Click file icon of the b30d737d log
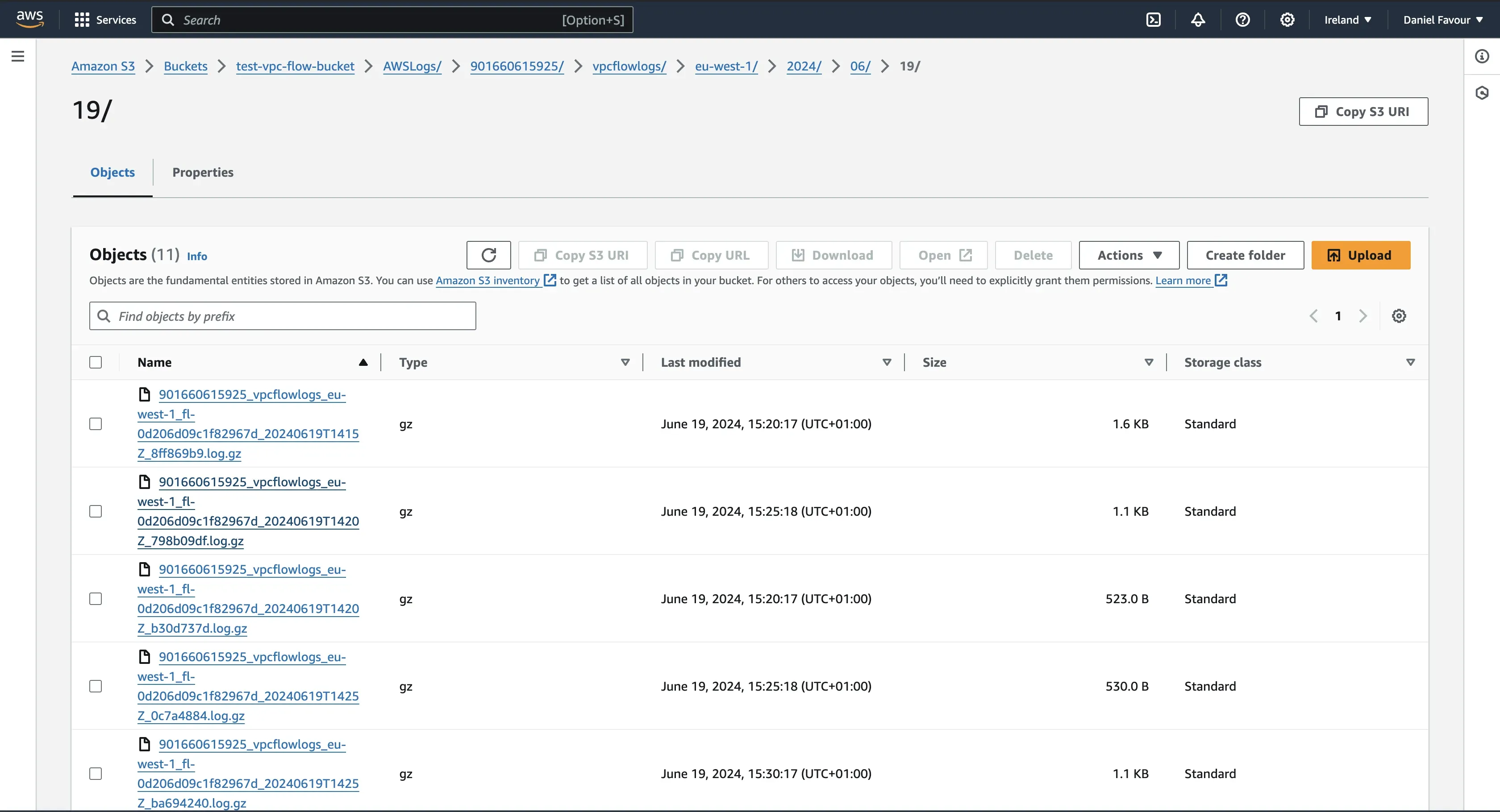 point(144,569)
